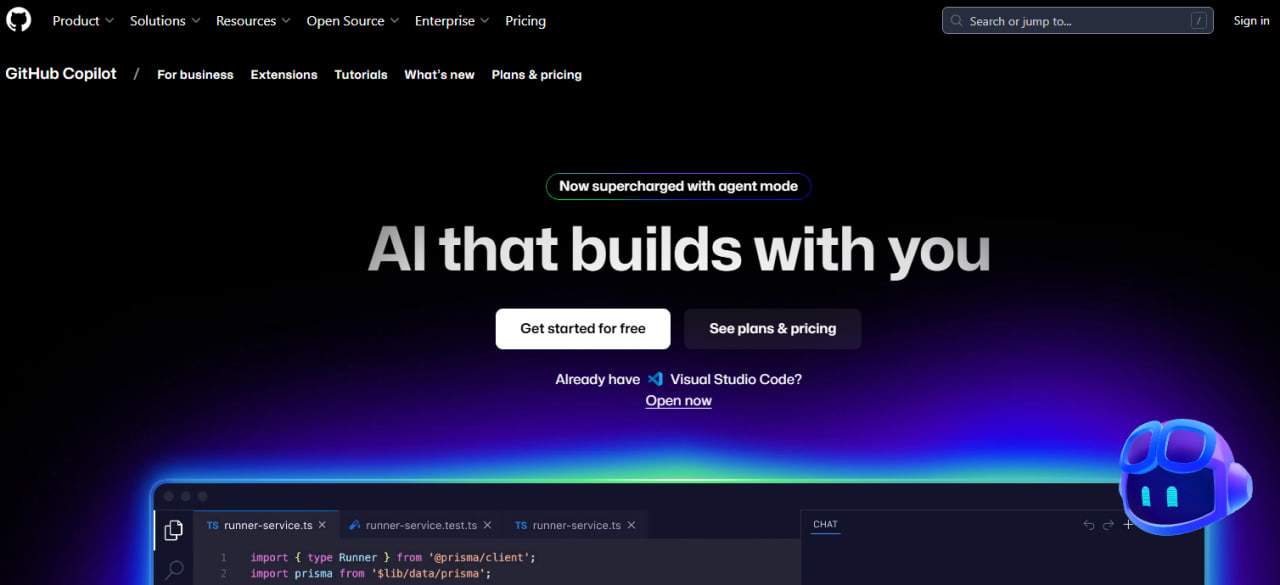Click Get started for free button
The image size is (1280, 585).
tap(583, 329)
